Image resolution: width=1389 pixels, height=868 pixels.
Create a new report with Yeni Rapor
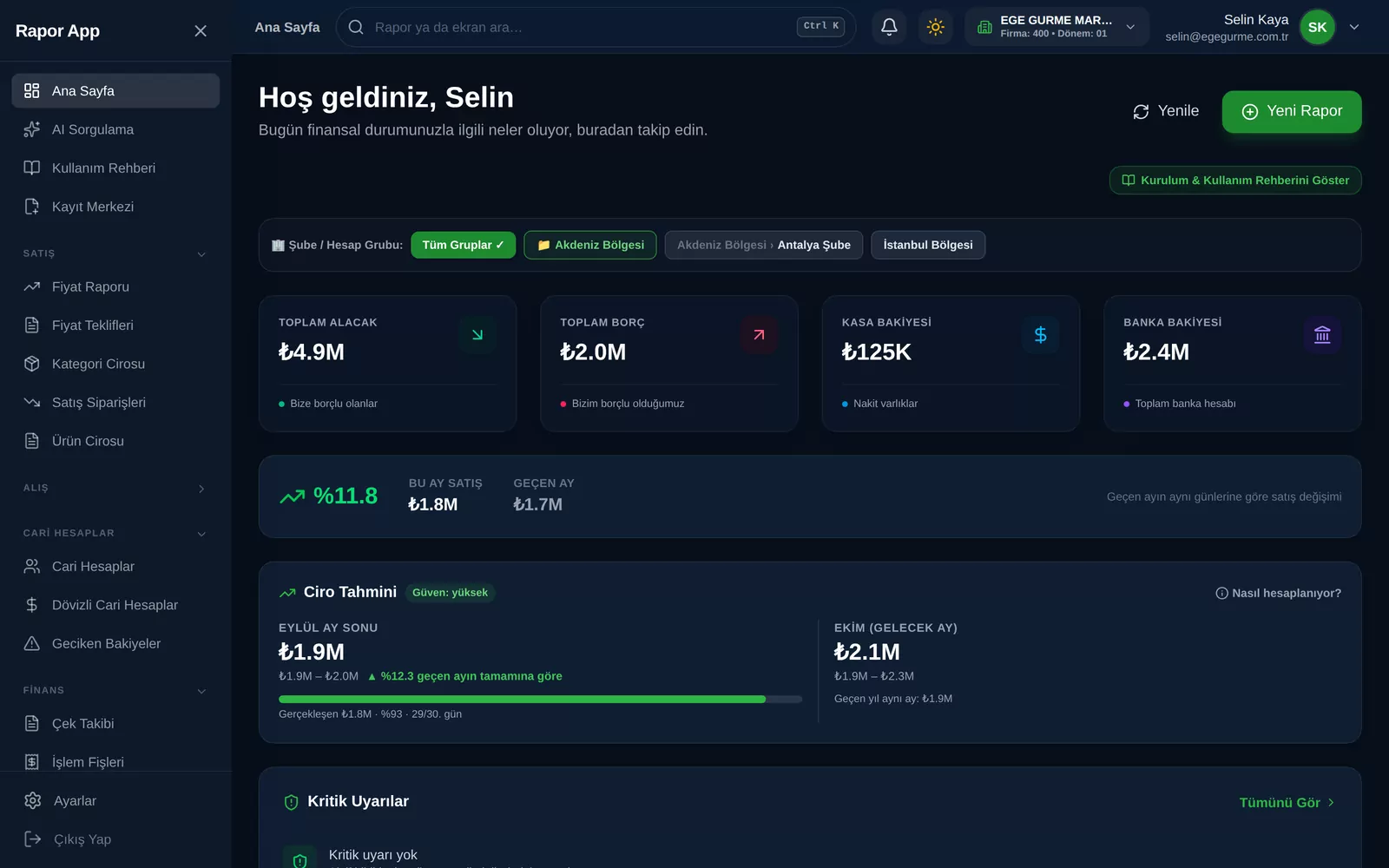[1292, 111]
